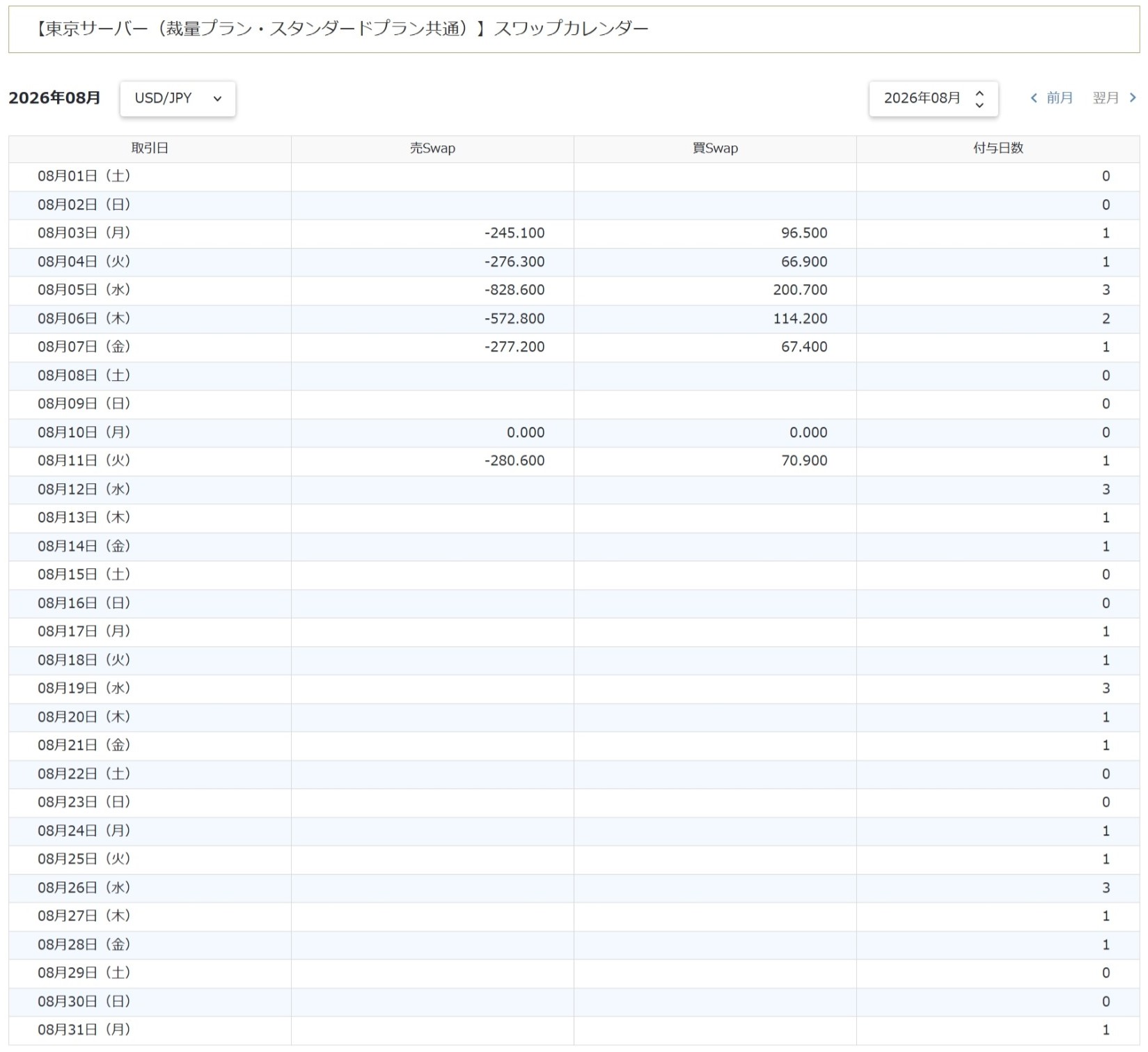Go to next month via 翌月 link

(1106, 98)
